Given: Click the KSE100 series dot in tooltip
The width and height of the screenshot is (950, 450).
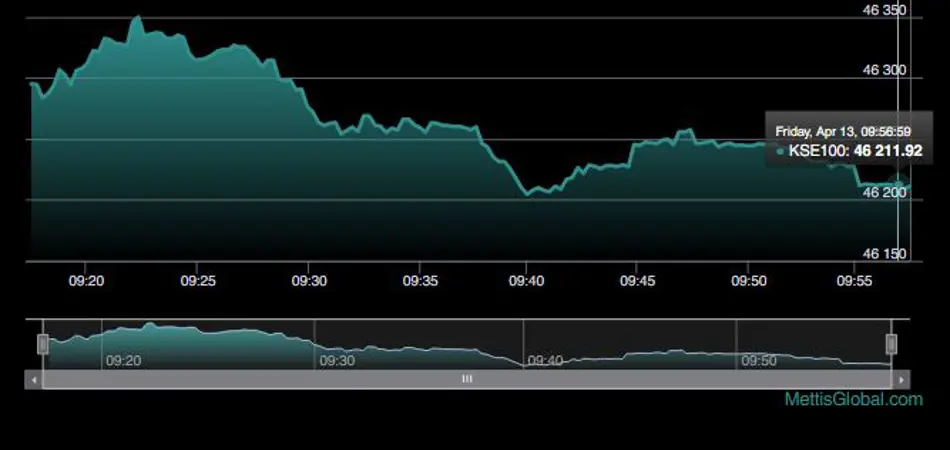Looking at the screenshot, I should click(x=780, y=152).
